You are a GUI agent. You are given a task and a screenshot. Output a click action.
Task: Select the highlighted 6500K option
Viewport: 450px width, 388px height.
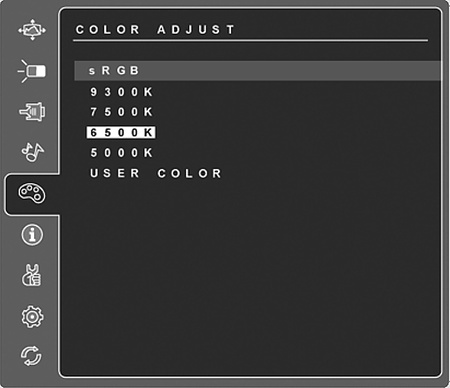[121, 132]
